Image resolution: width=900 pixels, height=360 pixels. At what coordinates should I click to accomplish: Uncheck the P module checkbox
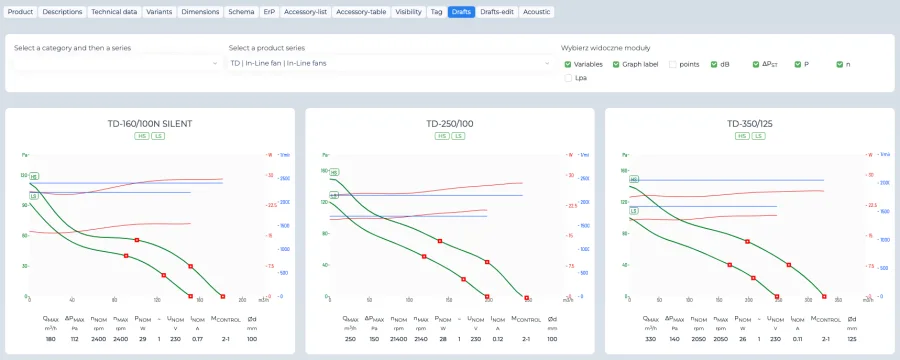(x=798, y=64)
